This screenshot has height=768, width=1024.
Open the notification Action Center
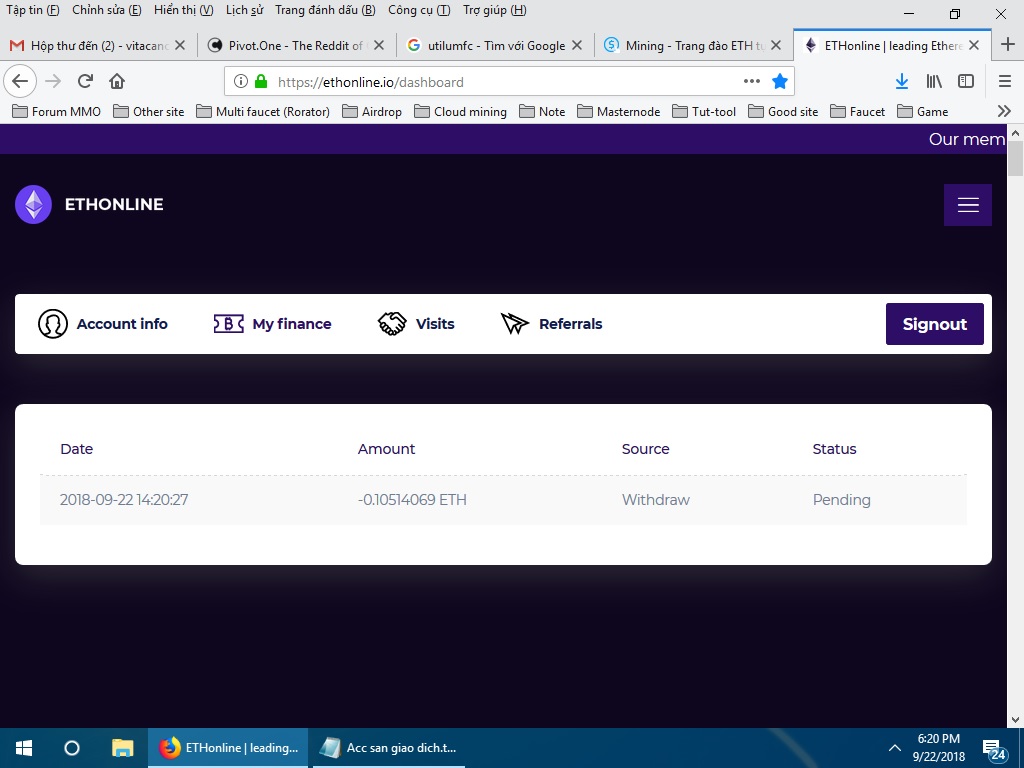tap(995, 750)
